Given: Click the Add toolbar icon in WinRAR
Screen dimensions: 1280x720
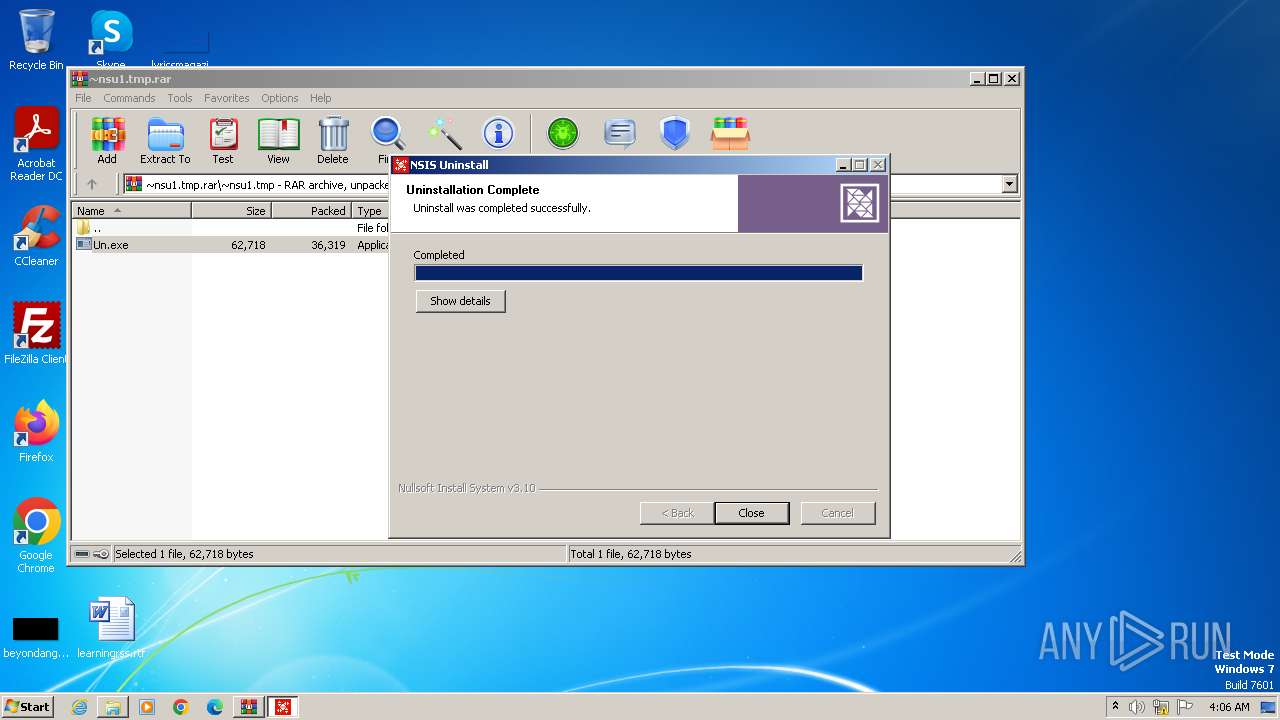Looking at the screenshot, I should click(x=107, y=140).
